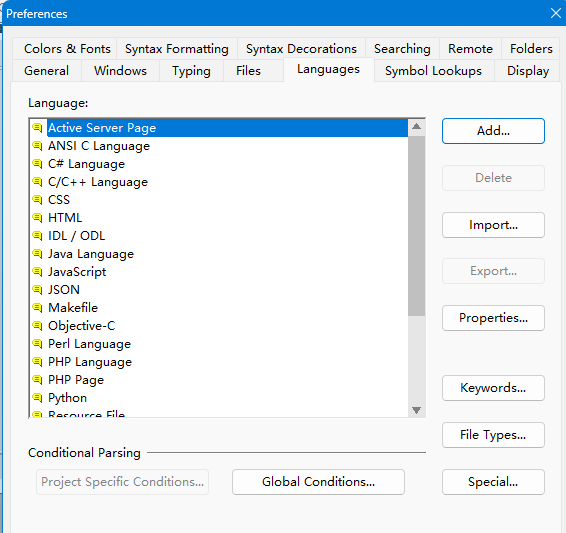Click the icon next to Python
566x533 pixels.
(37, 398)
